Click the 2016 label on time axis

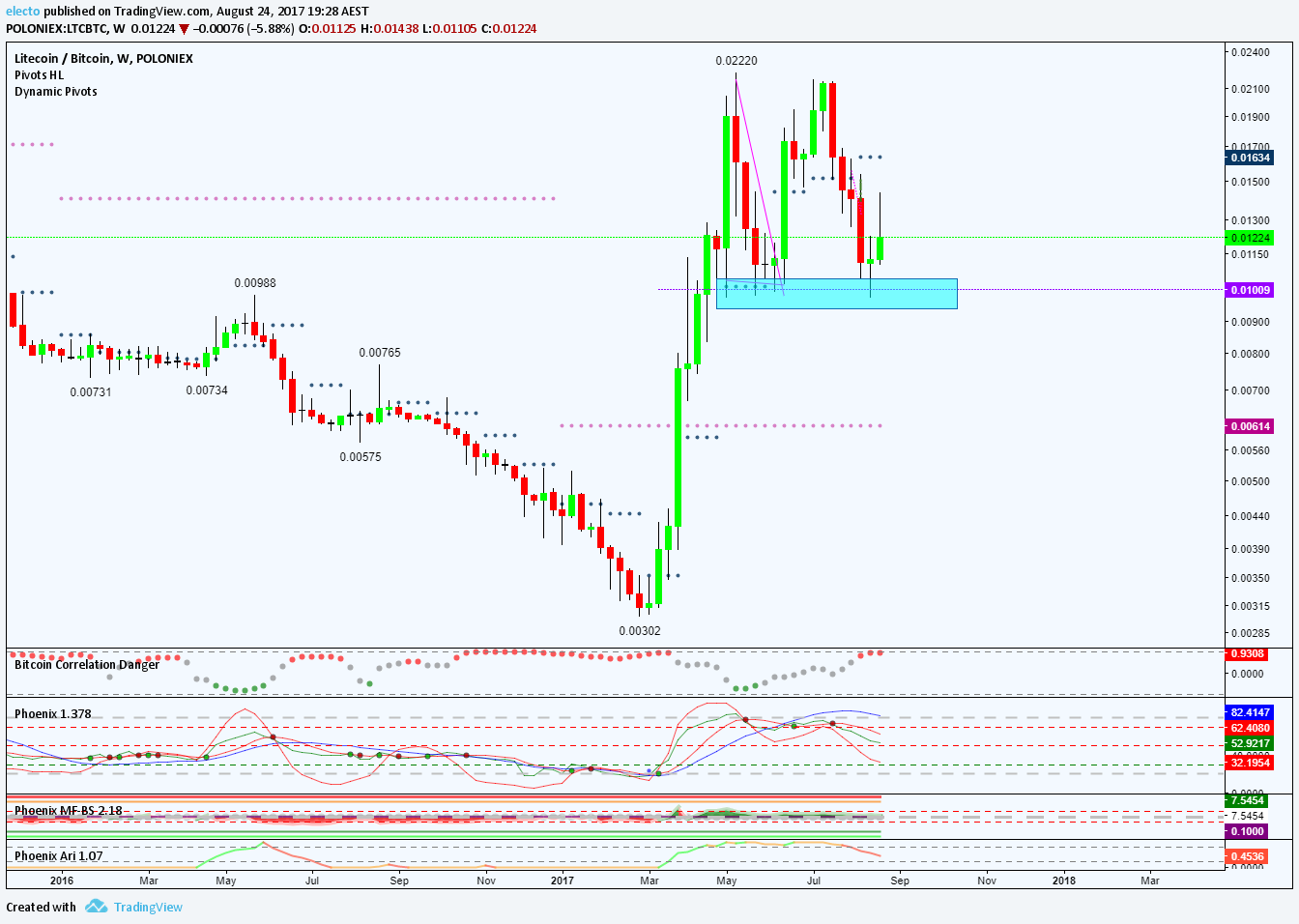coord(62,881)
